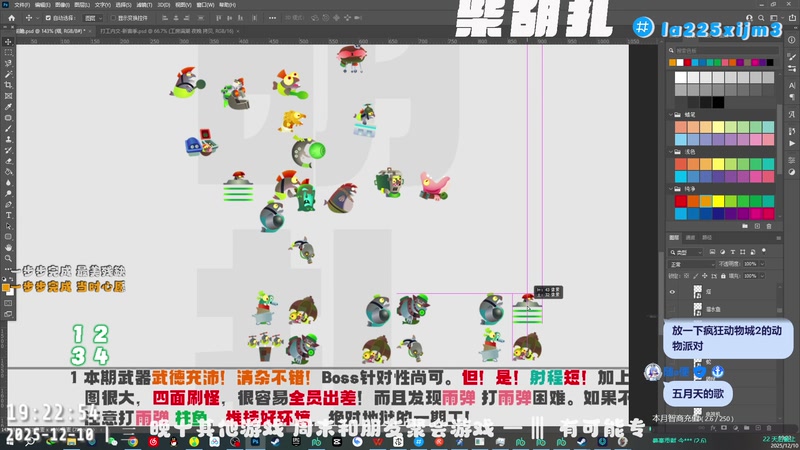800x450 pixels.
Task: Pick the black swatch in grayscale rows
Action: click(x=718, y=102)
